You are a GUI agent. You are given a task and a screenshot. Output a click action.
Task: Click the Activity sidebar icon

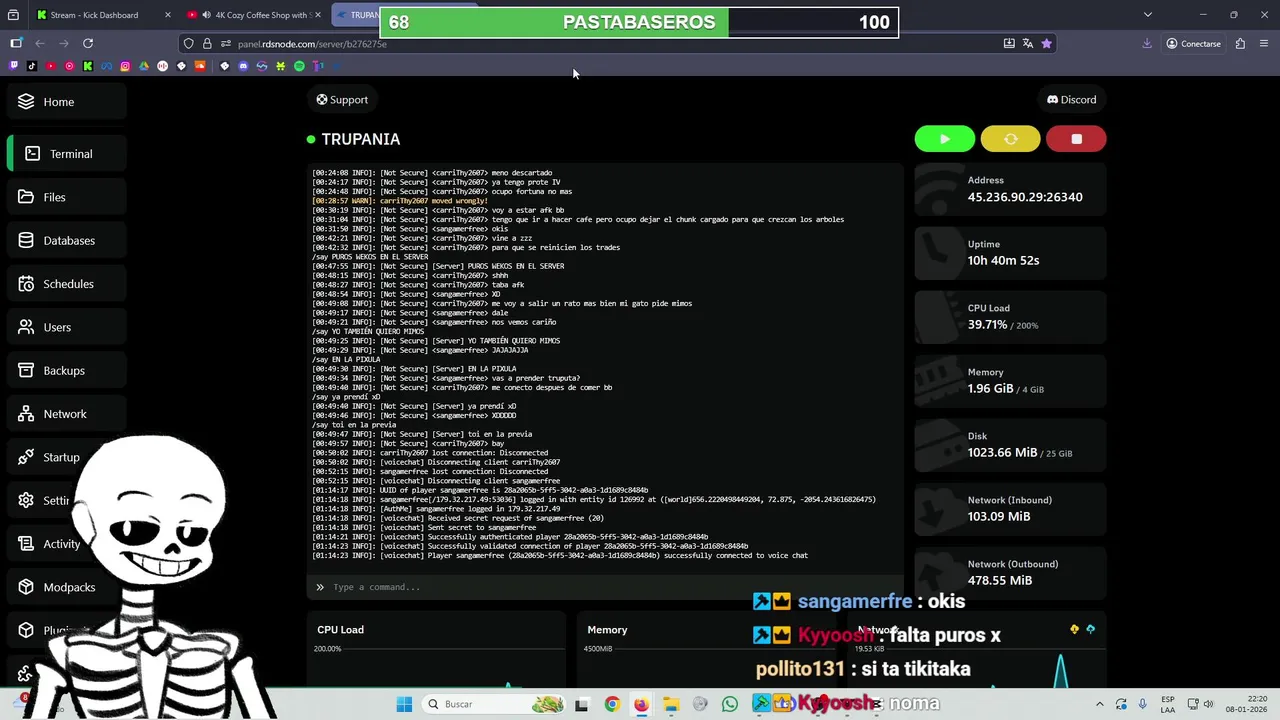coord(25,543)
